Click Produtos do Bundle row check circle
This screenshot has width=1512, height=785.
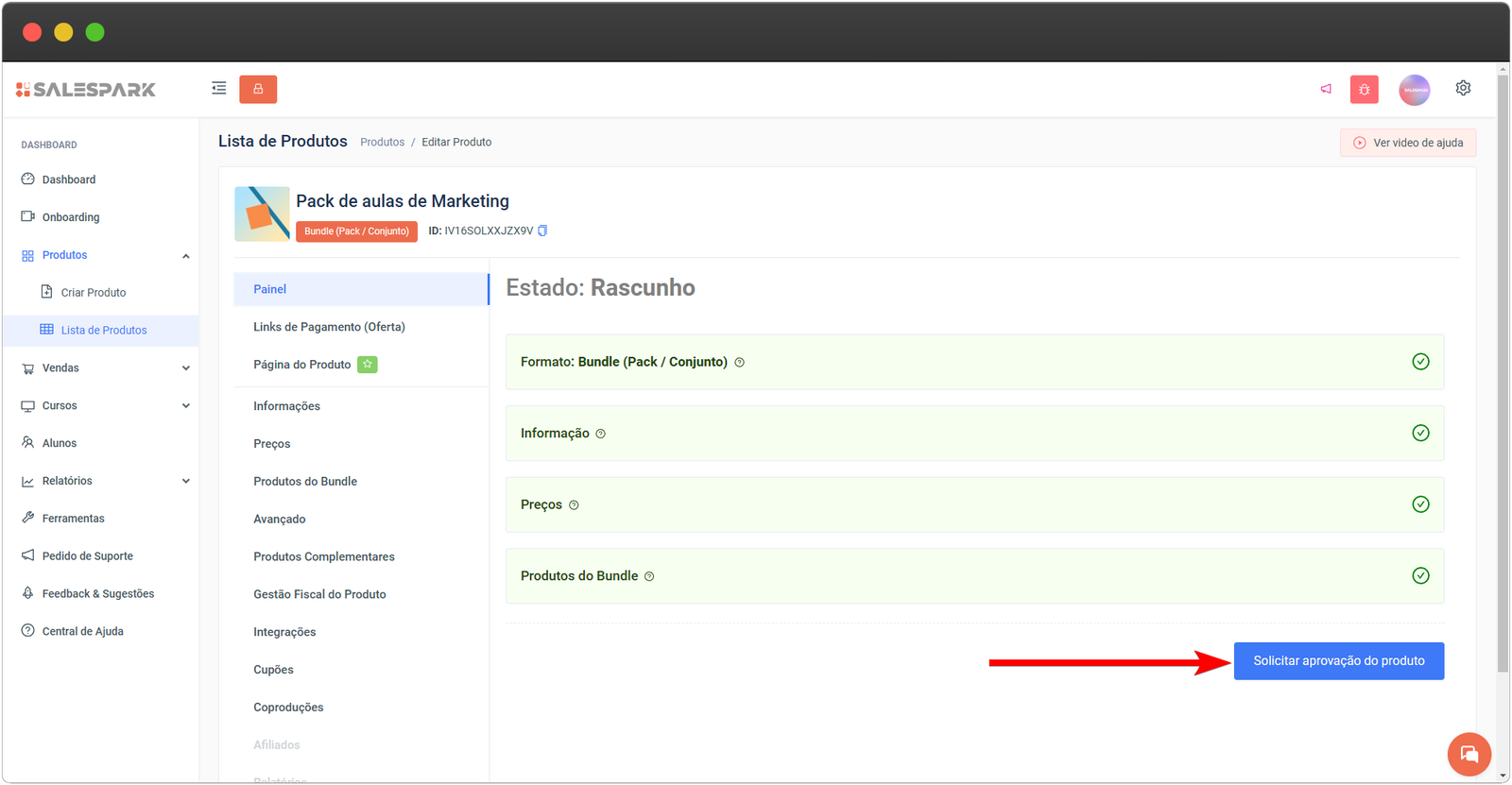click(1420, 575)
